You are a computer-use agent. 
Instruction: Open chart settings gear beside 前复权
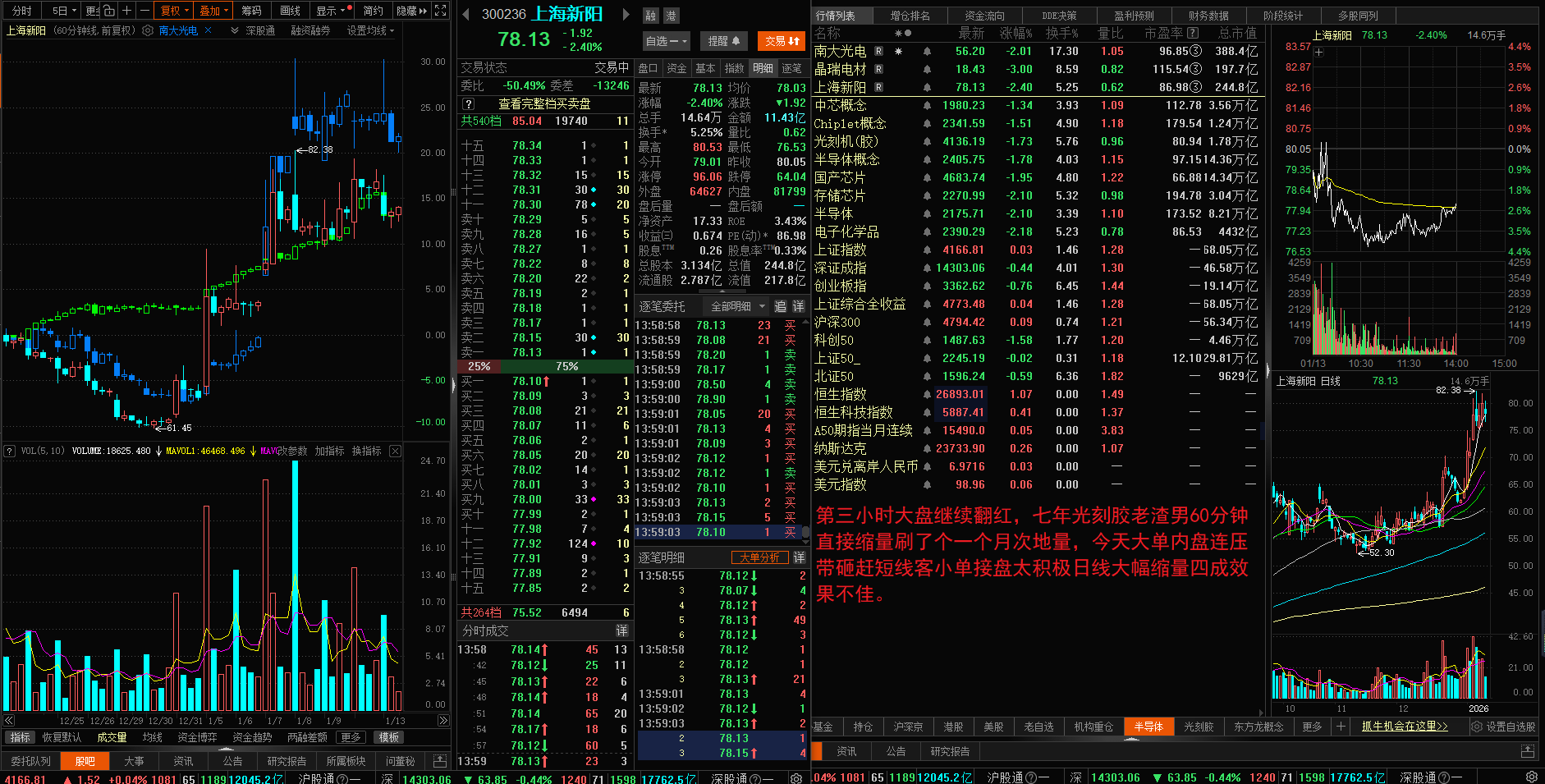[148, 30]
